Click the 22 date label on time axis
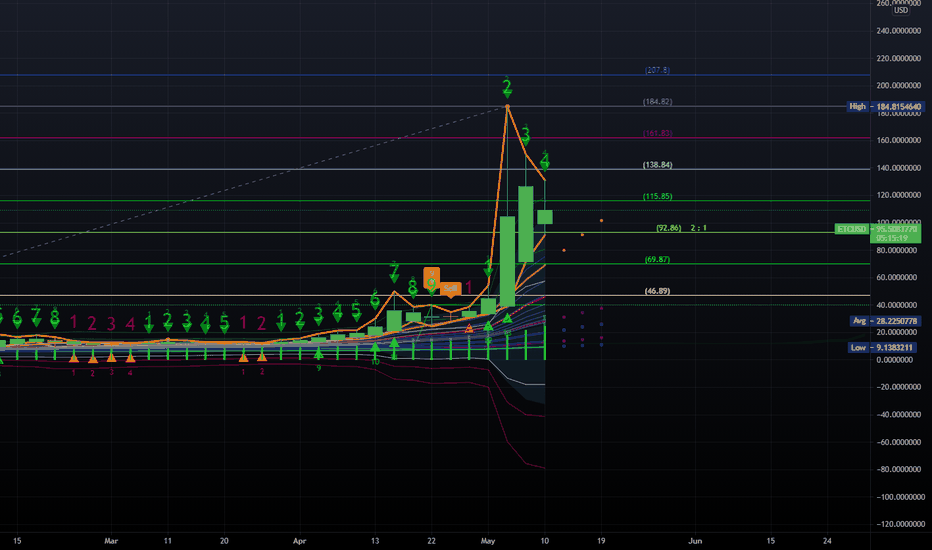The width and height of the screenshot is (932, 550). pyautogui.click(x=432, y=541)
